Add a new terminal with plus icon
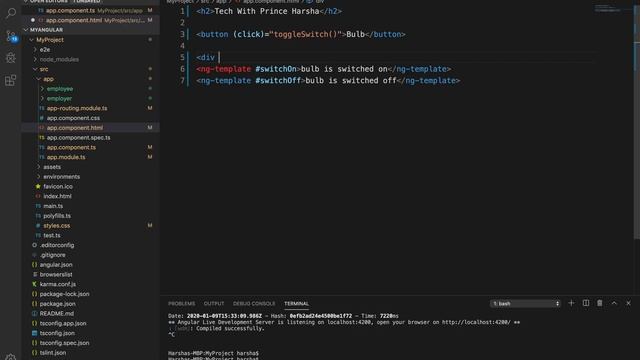 (x=571, y=303)
